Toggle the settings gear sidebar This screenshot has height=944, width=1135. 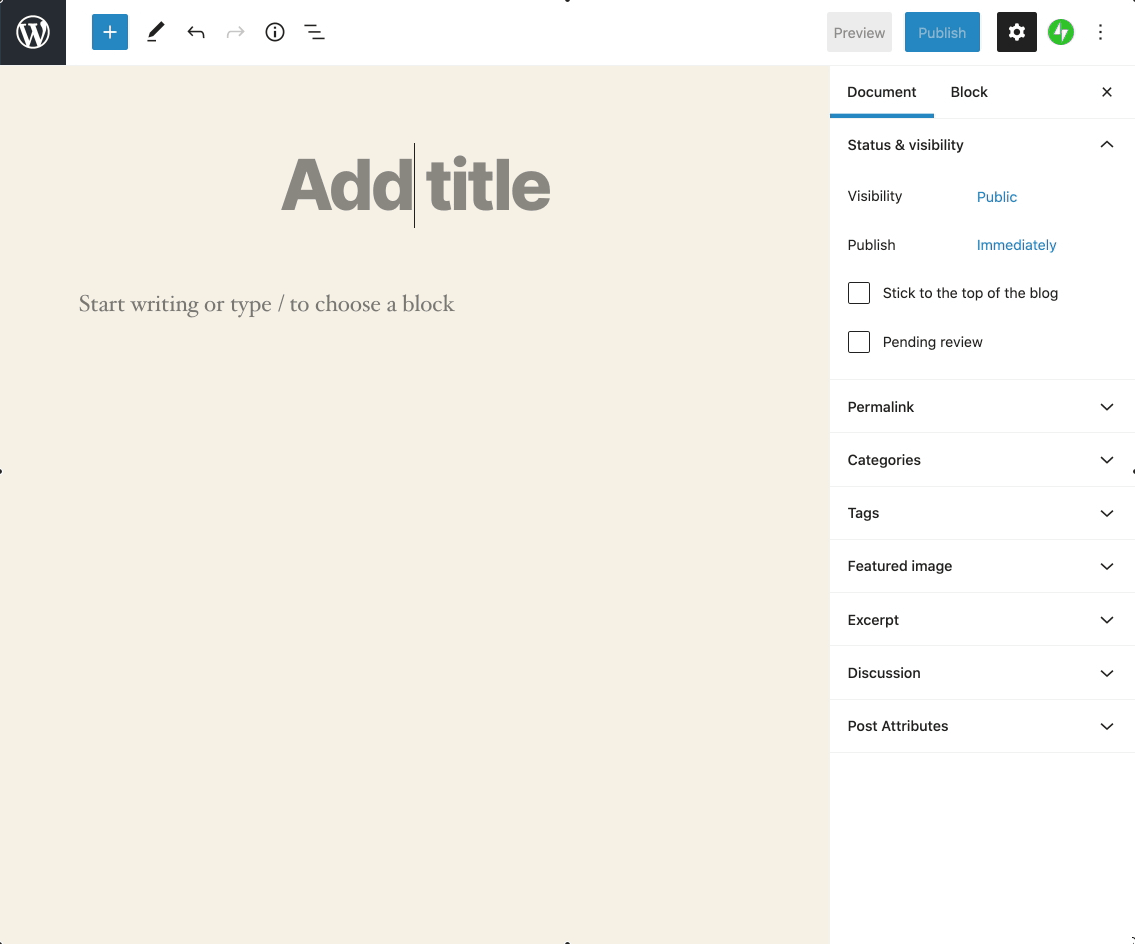[x=1016, y=33]
